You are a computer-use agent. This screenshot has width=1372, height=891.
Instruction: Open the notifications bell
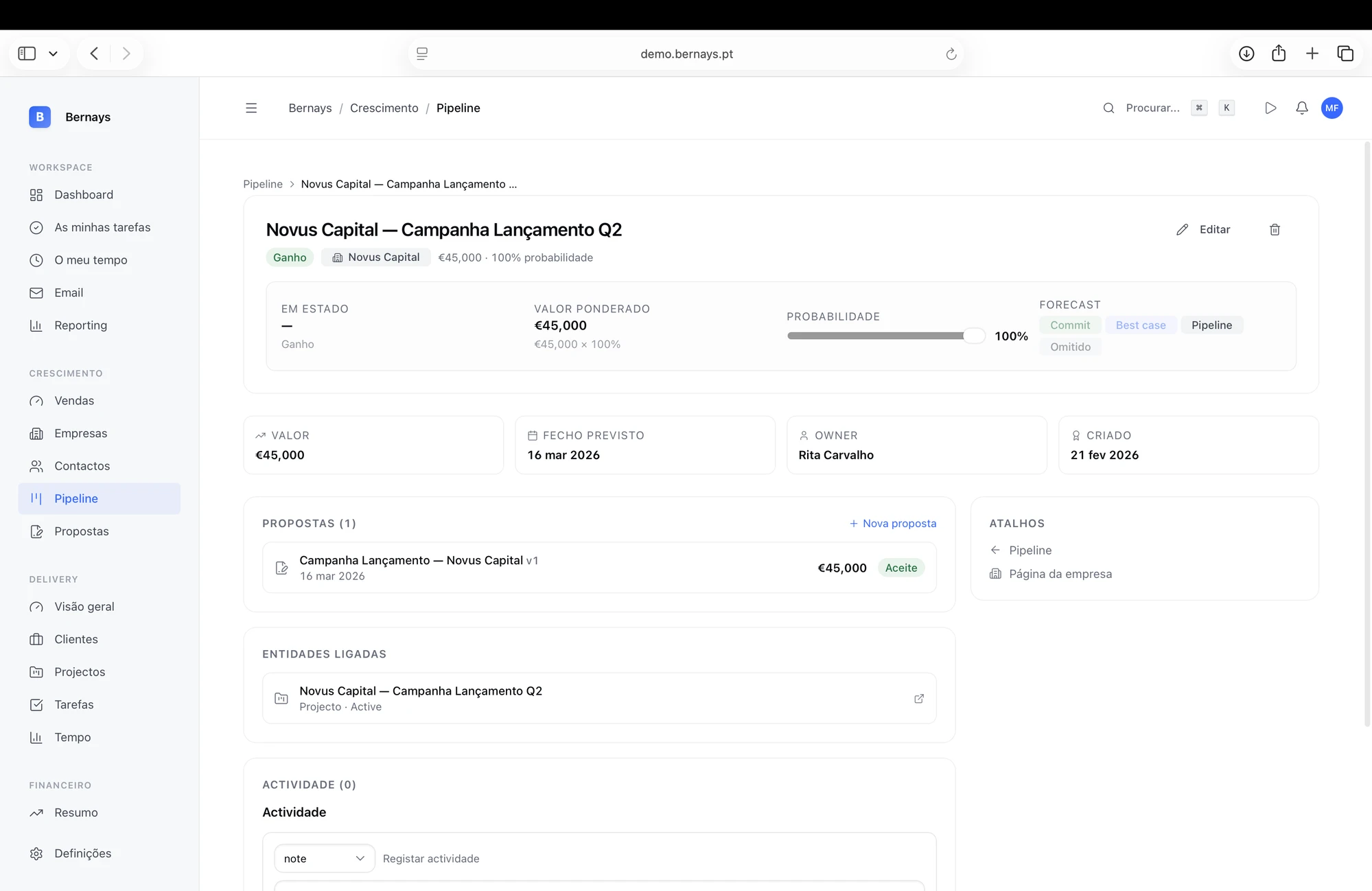[x=1301, y=108]
